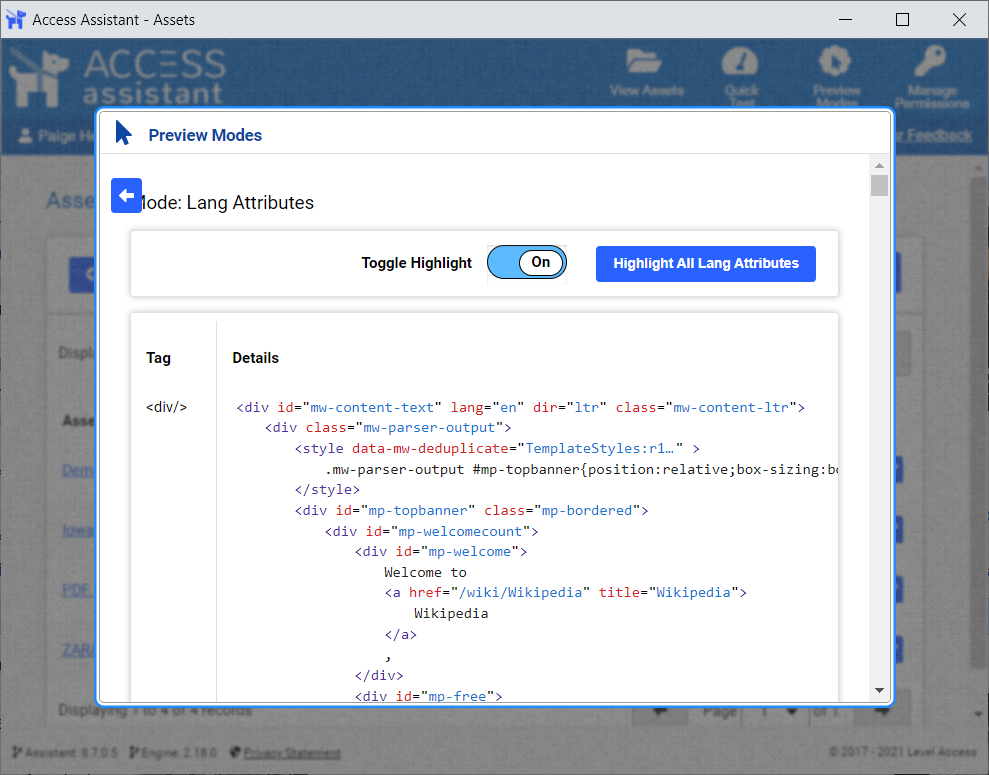989x775 pixels.
Task: Click the Preview Modes dialog title
Action: 205,135
